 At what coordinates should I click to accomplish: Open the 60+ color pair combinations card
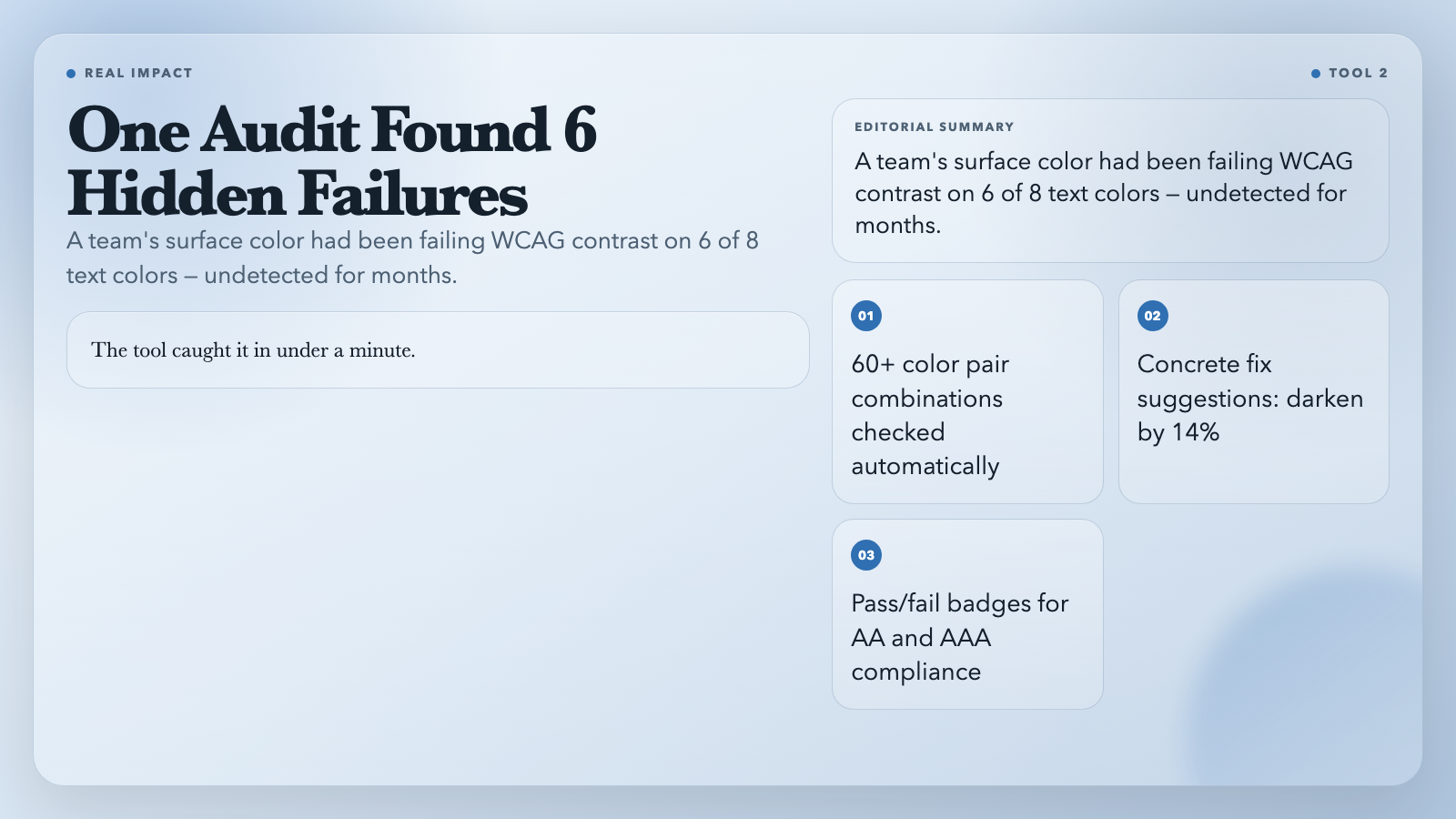(x=967, y=391)
